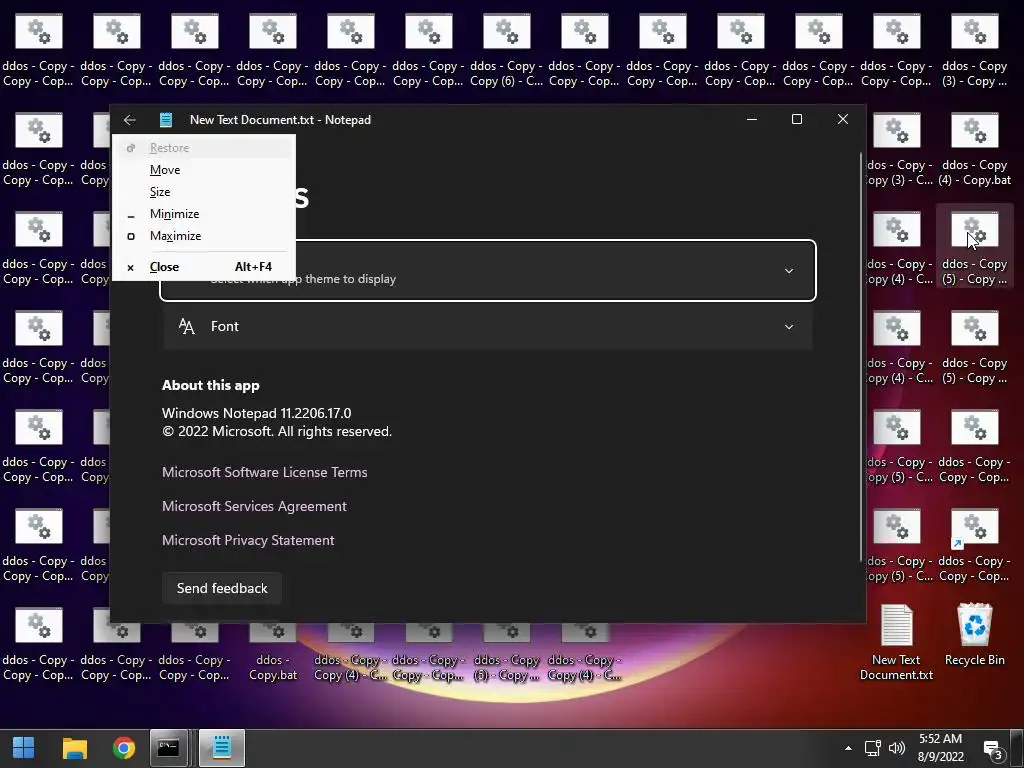The width and height of the screenshot is (1024, 768).
Task: Click the Windows Notepad 11.2206.17.0 version text
Action: tap(257, 413)
